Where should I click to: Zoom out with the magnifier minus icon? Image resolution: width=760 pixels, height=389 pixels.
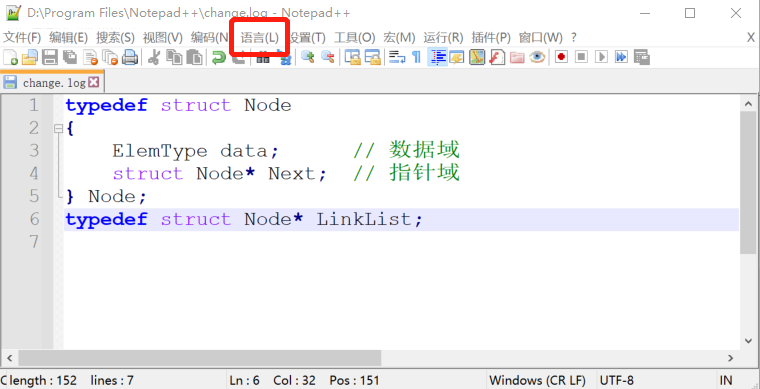[328, 57]
